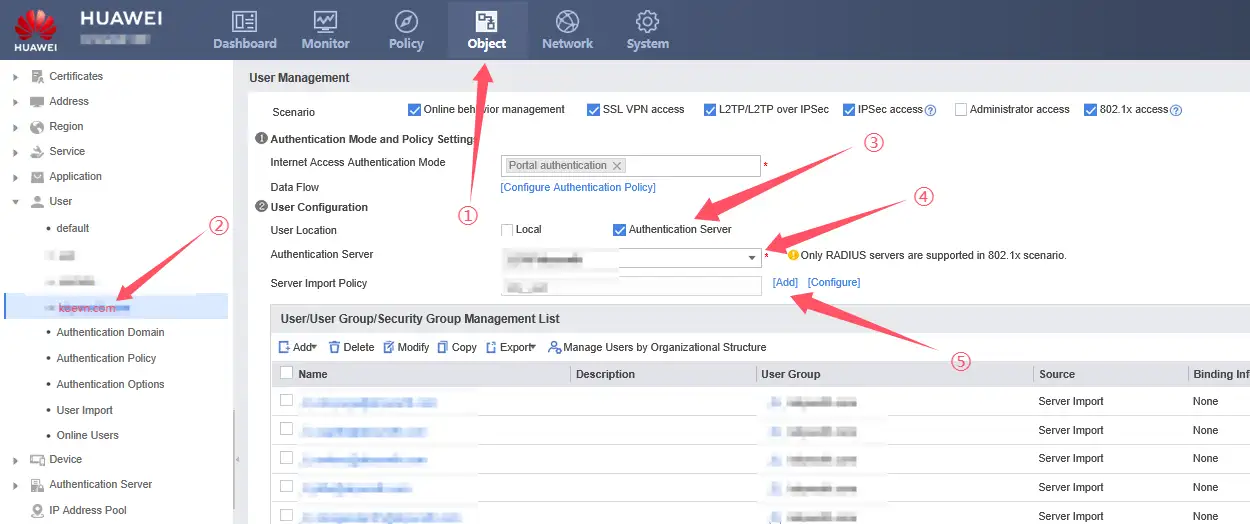Click the Configure Authentication Policy link
The width and height of the screenshot is (1250, 524).
(x=578, y=187)
